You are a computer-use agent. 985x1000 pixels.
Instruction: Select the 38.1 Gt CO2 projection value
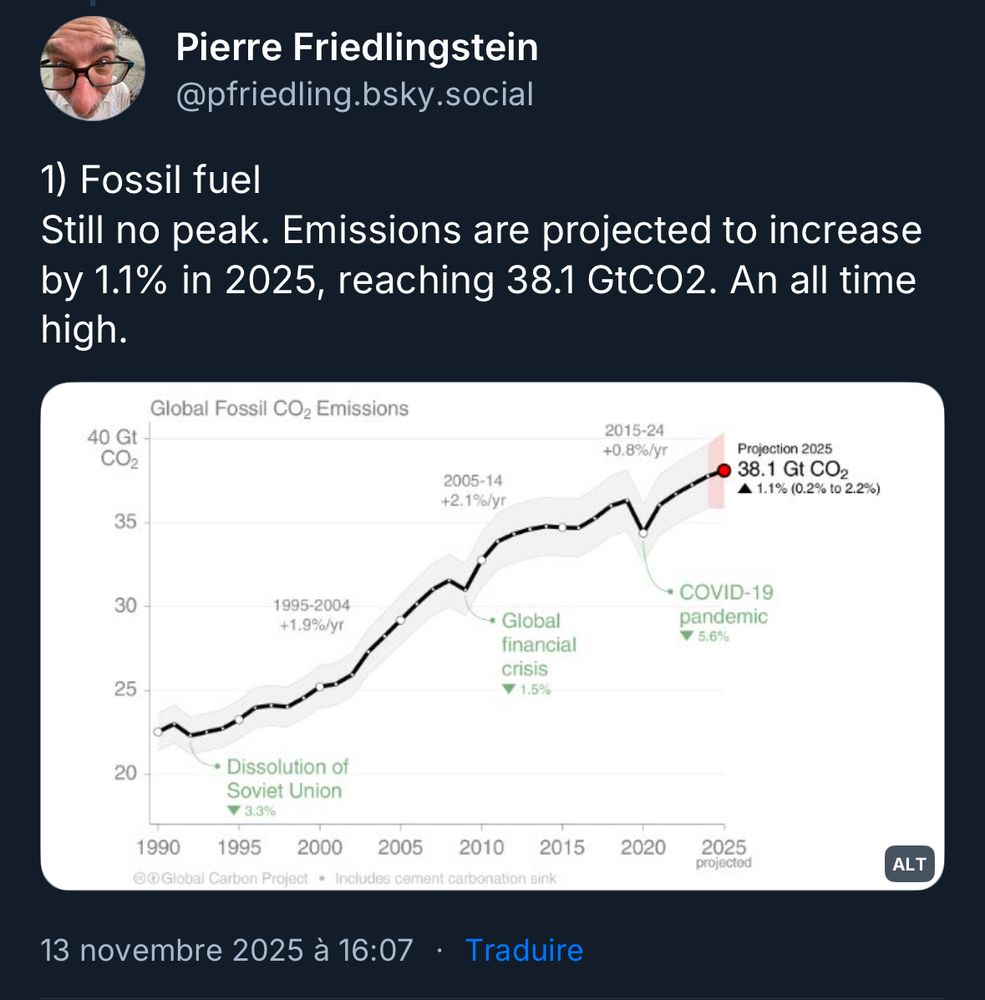[x=793, y=471]
